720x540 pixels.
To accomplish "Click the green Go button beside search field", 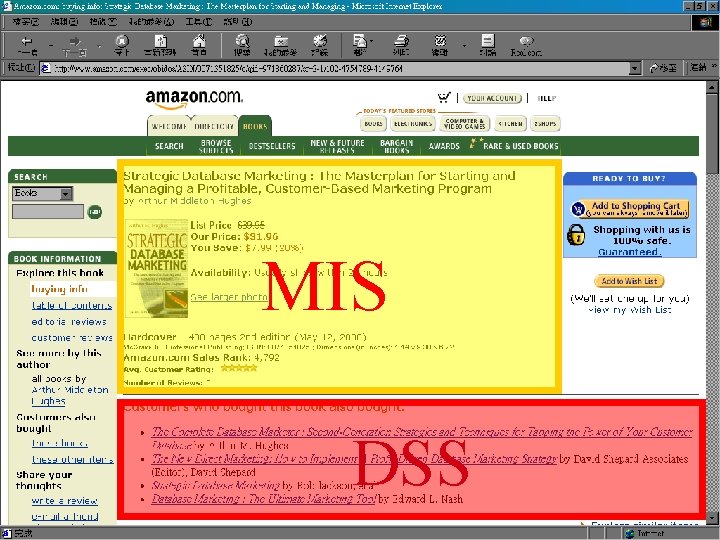I will tap(95, 212).
